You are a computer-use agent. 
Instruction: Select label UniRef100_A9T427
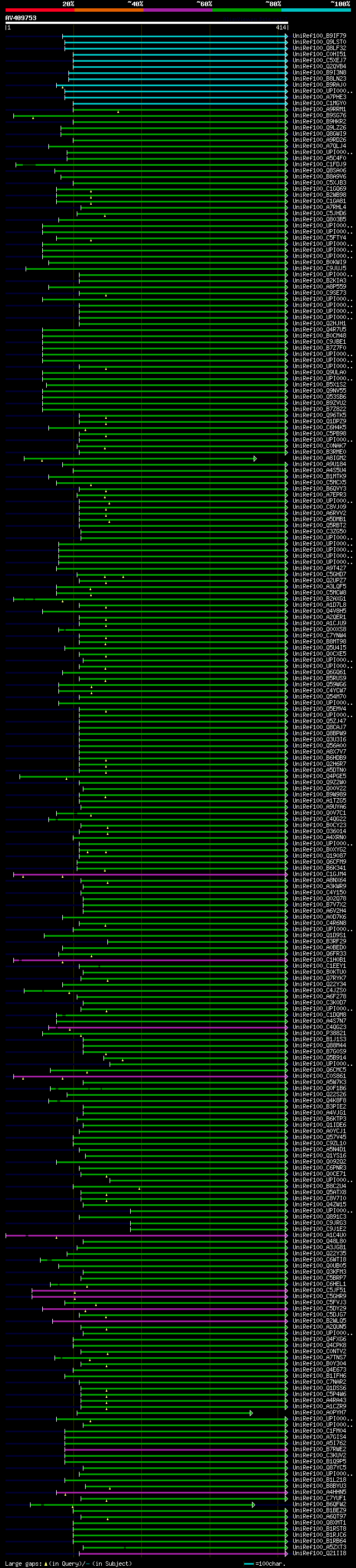tap(319, 568)
